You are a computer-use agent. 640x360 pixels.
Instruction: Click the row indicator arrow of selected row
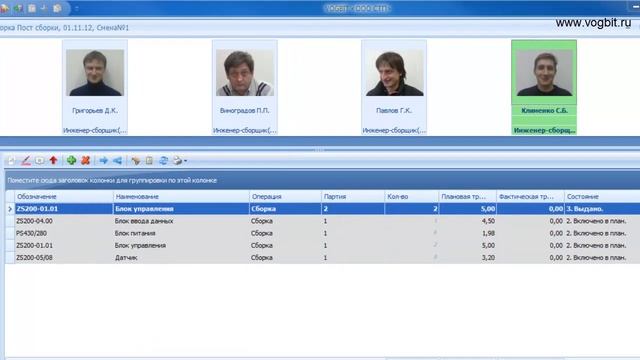(x=10, y=209)
